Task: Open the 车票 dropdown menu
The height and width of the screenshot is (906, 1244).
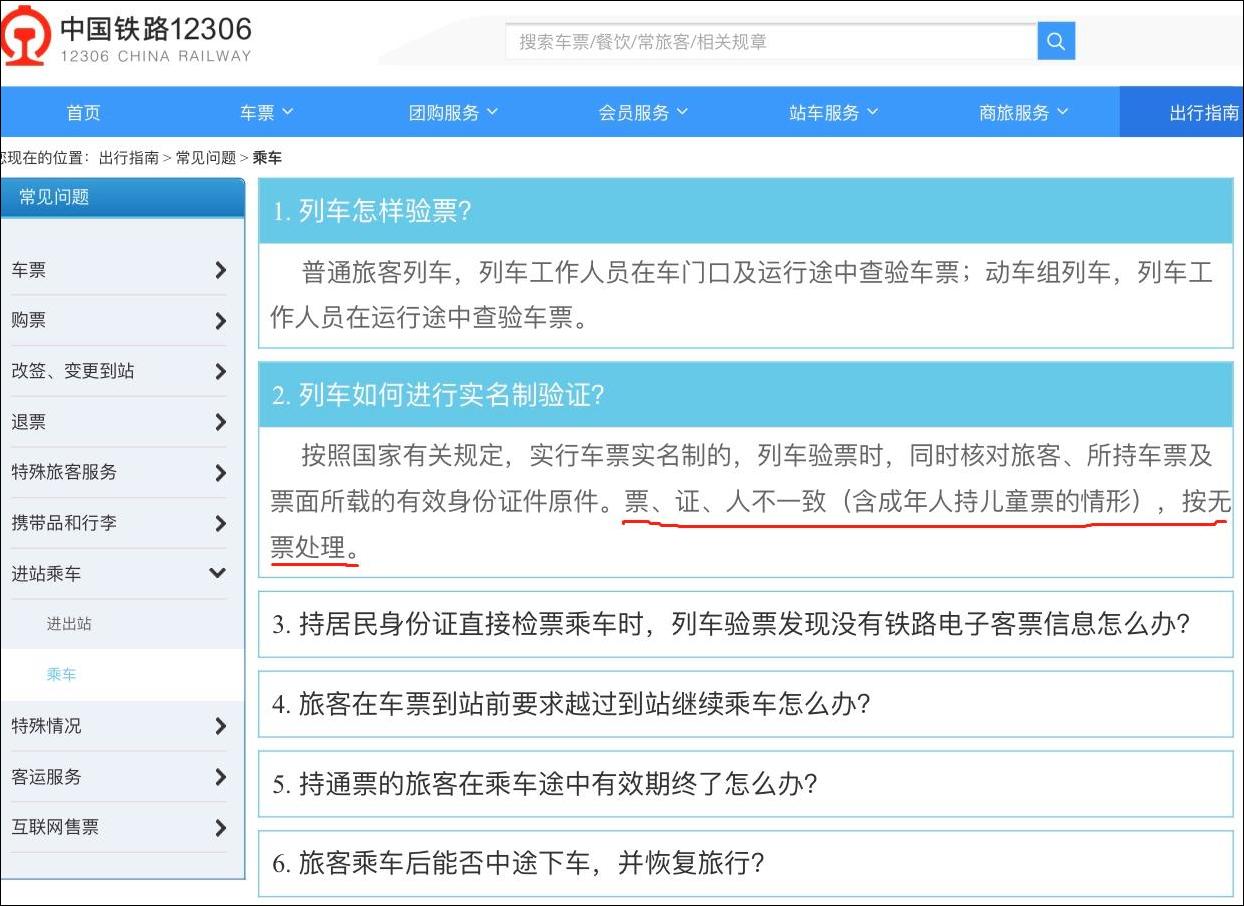Action: pos(266,113)
